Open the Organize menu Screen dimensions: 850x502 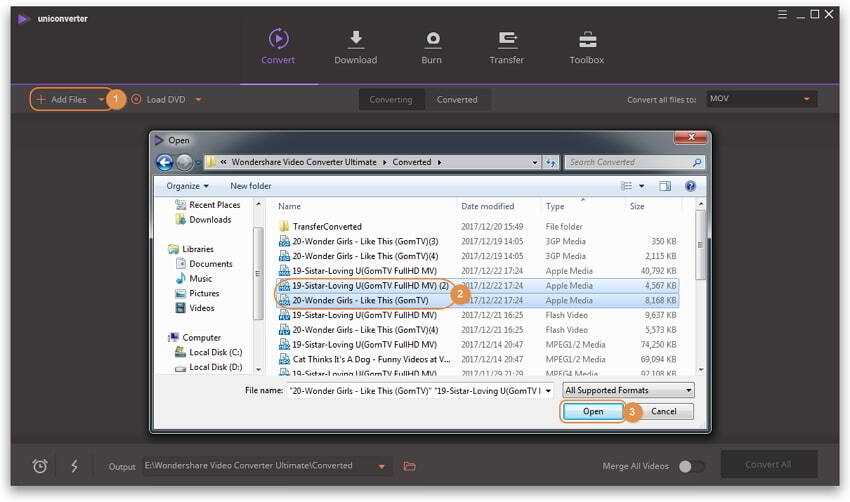coord(188,186)
